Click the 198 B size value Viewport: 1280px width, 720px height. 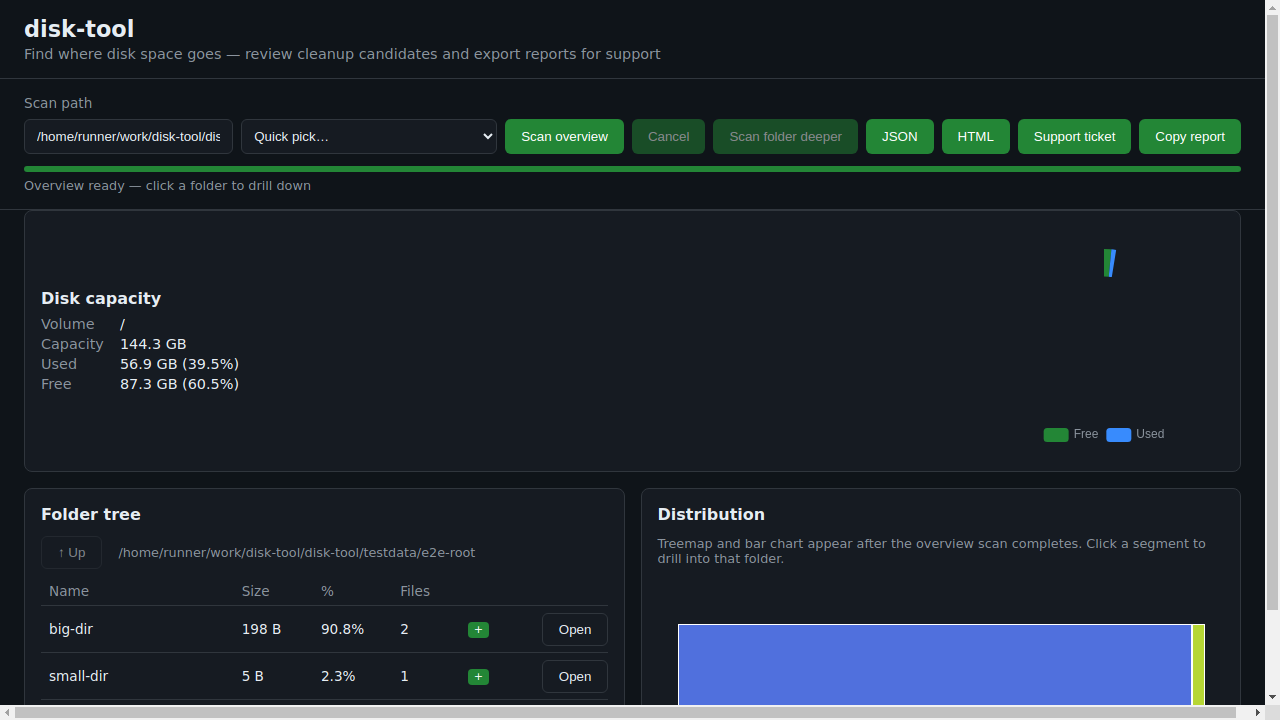click(x=261, y=630)
